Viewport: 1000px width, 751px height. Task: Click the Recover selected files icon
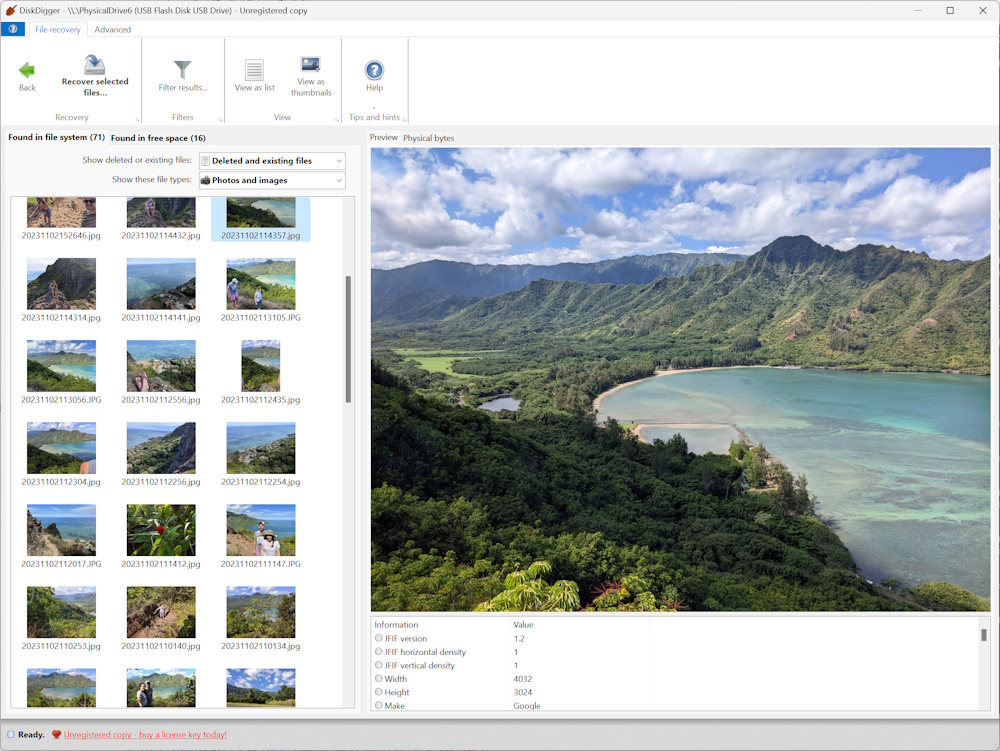(95, 66)
